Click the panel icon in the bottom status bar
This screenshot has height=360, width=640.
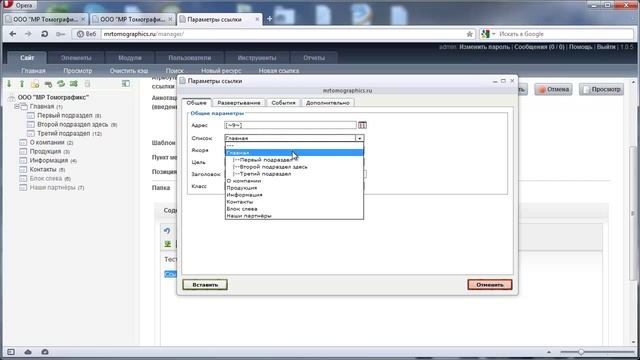(11, 352)
